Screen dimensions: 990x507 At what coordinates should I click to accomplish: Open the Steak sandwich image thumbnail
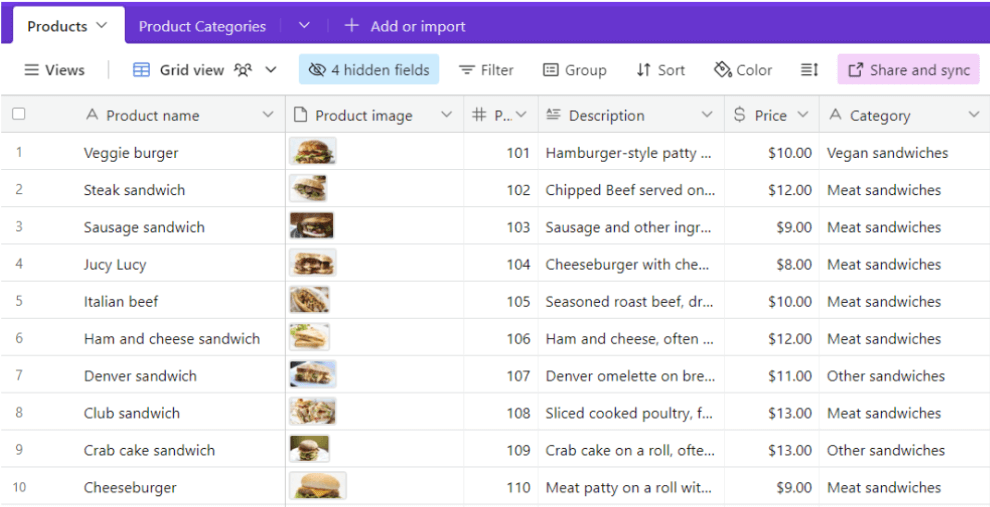pos(309,189)
